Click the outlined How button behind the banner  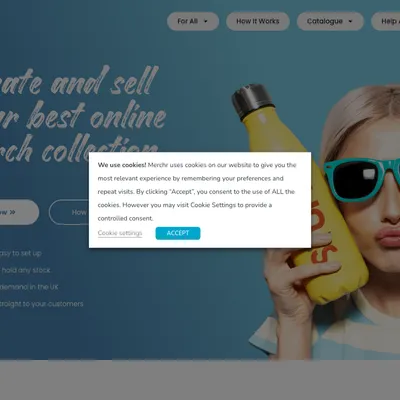69,212
